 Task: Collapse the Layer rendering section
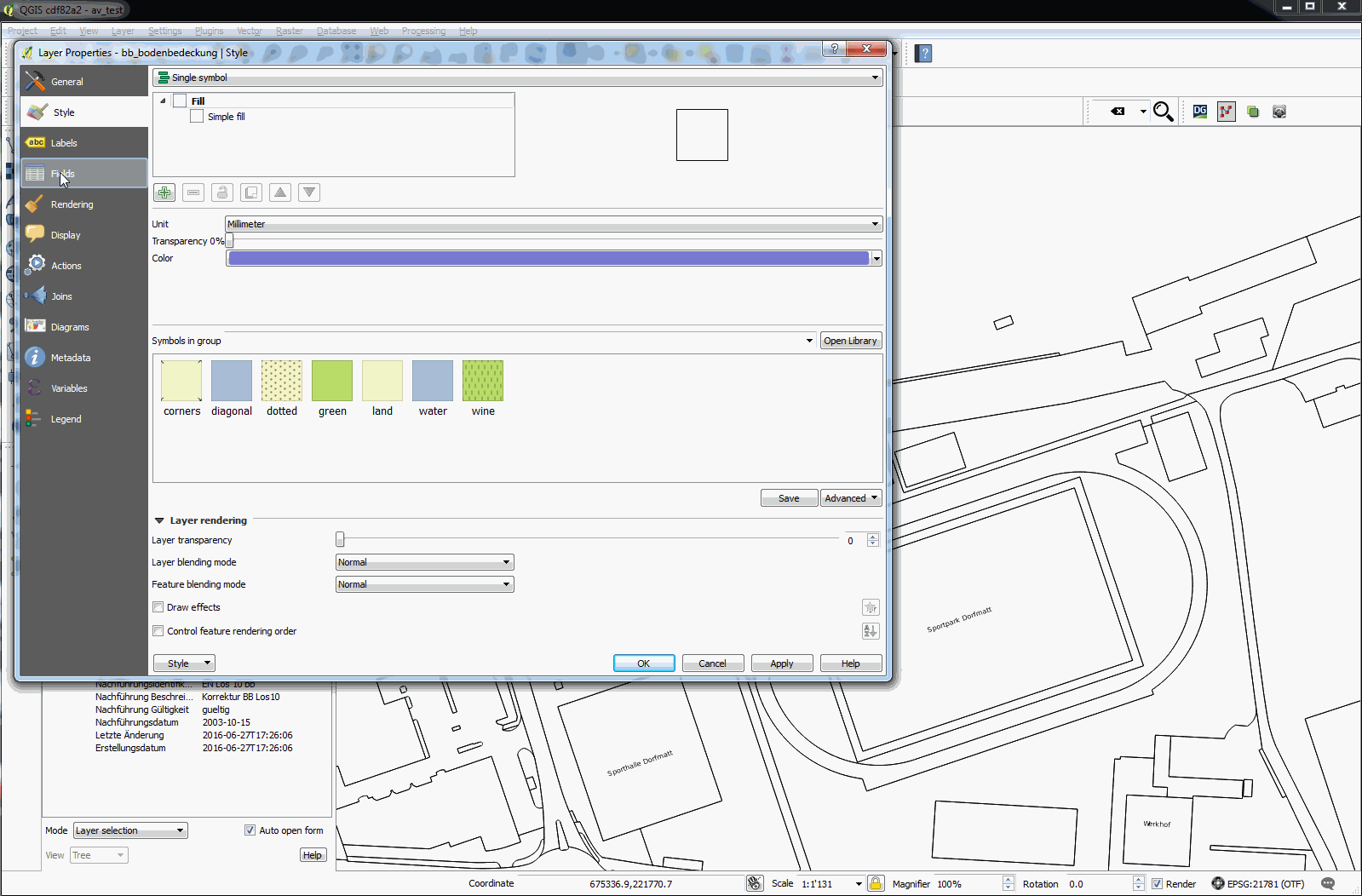coord(159,520)
